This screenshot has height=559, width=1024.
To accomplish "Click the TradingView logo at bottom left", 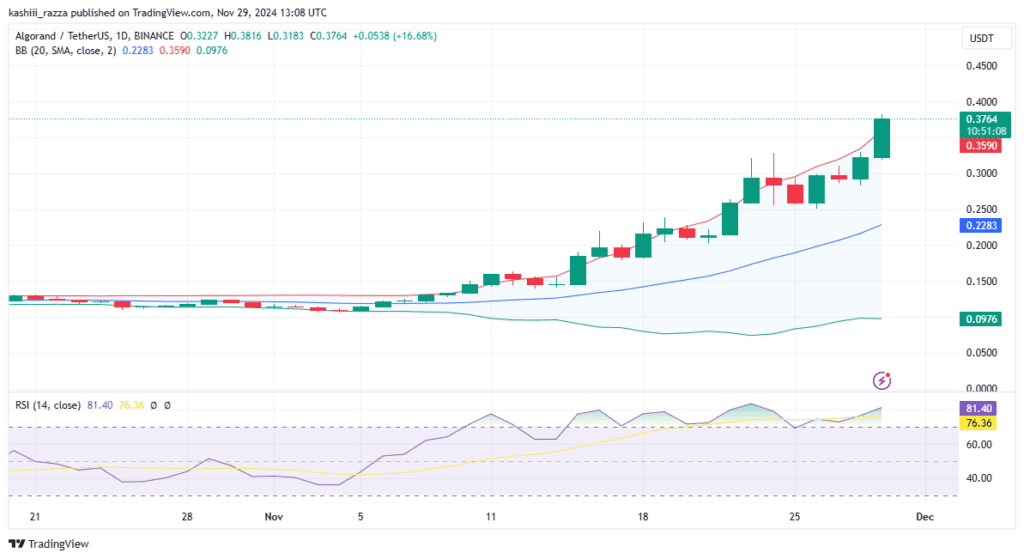I will click(48, 544).
